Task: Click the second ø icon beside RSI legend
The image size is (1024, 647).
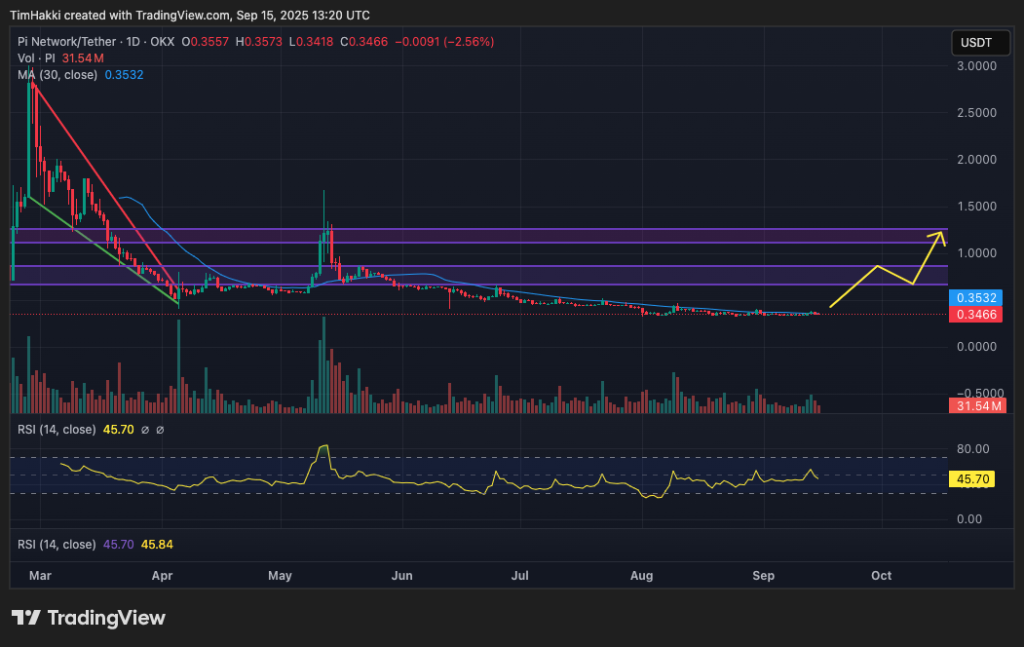Action: pyautogui.click(x=160, y=428)
